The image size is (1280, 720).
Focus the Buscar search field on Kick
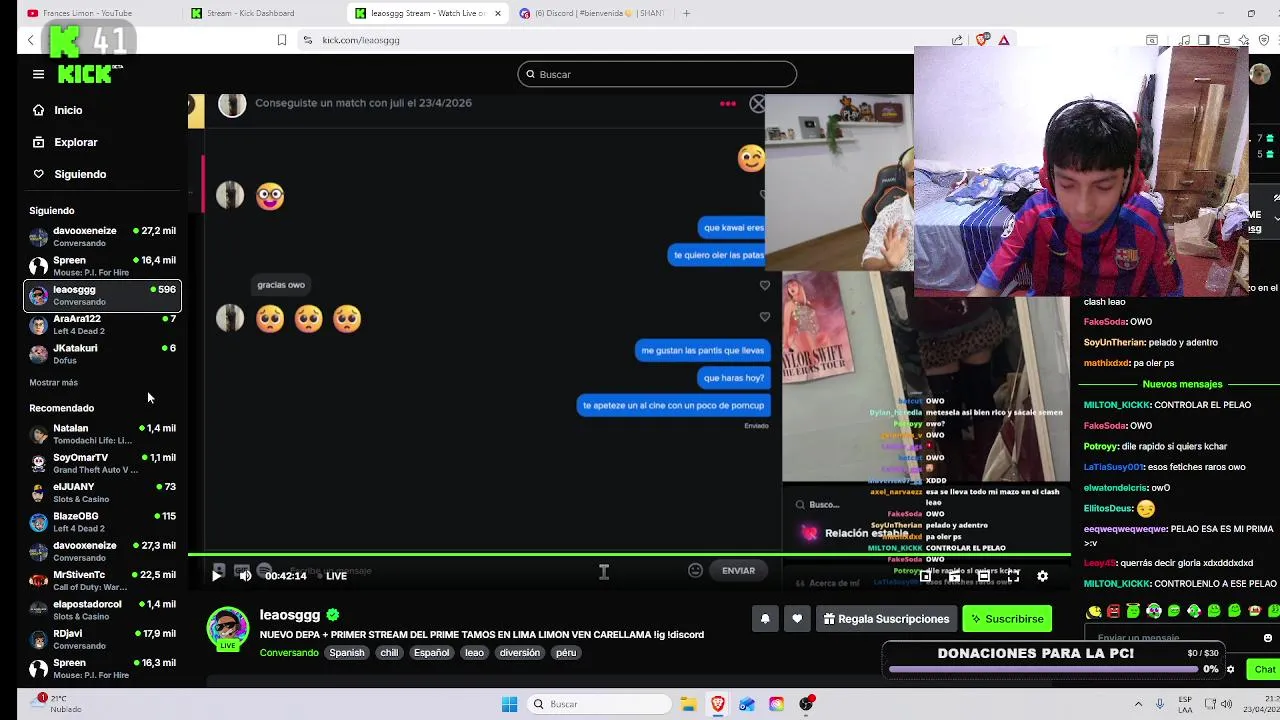point(657,74)
